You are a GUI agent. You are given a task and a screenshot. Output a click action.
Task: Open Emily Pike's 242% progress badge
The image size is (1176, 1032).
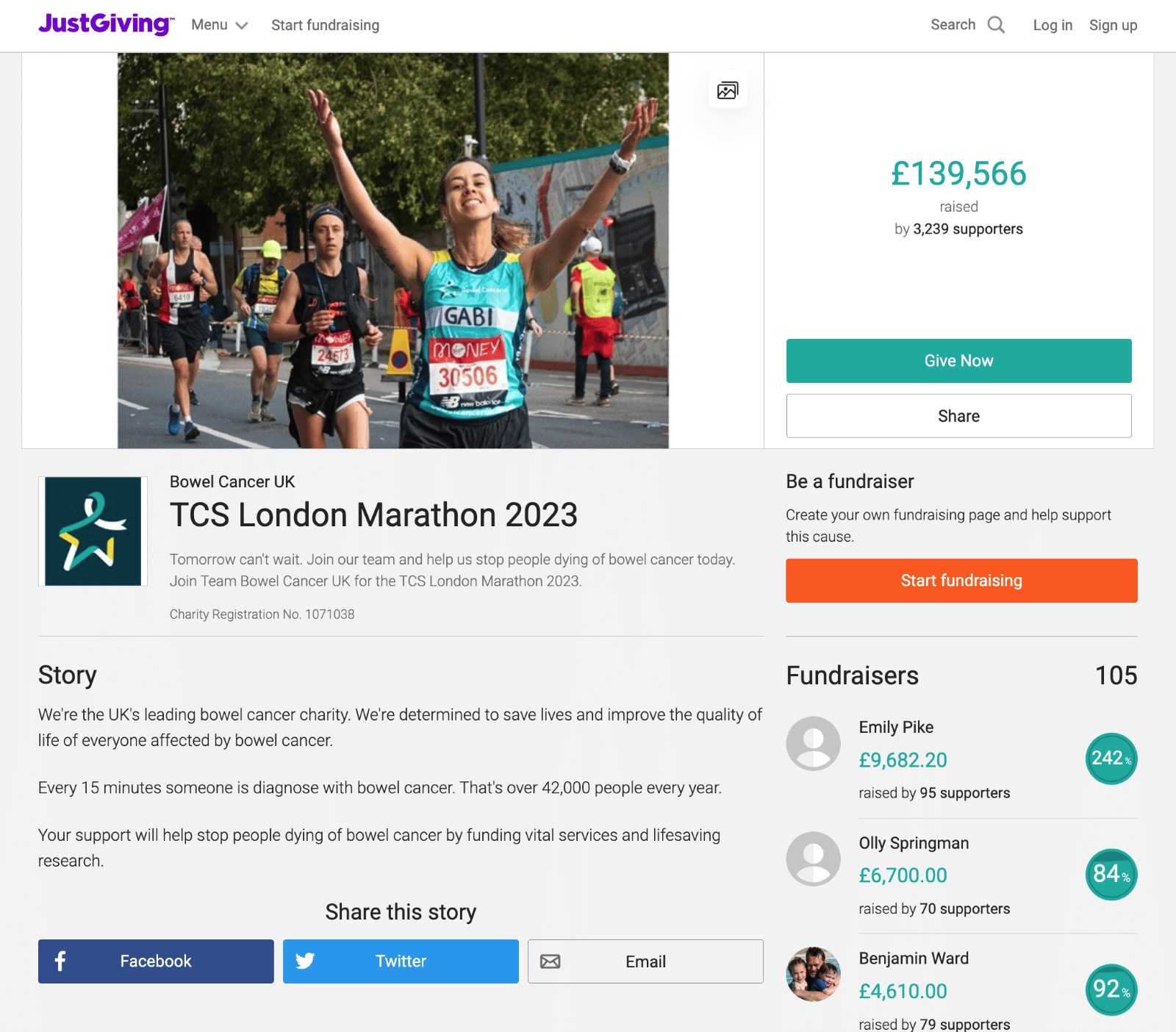[x=1111, y=759]
